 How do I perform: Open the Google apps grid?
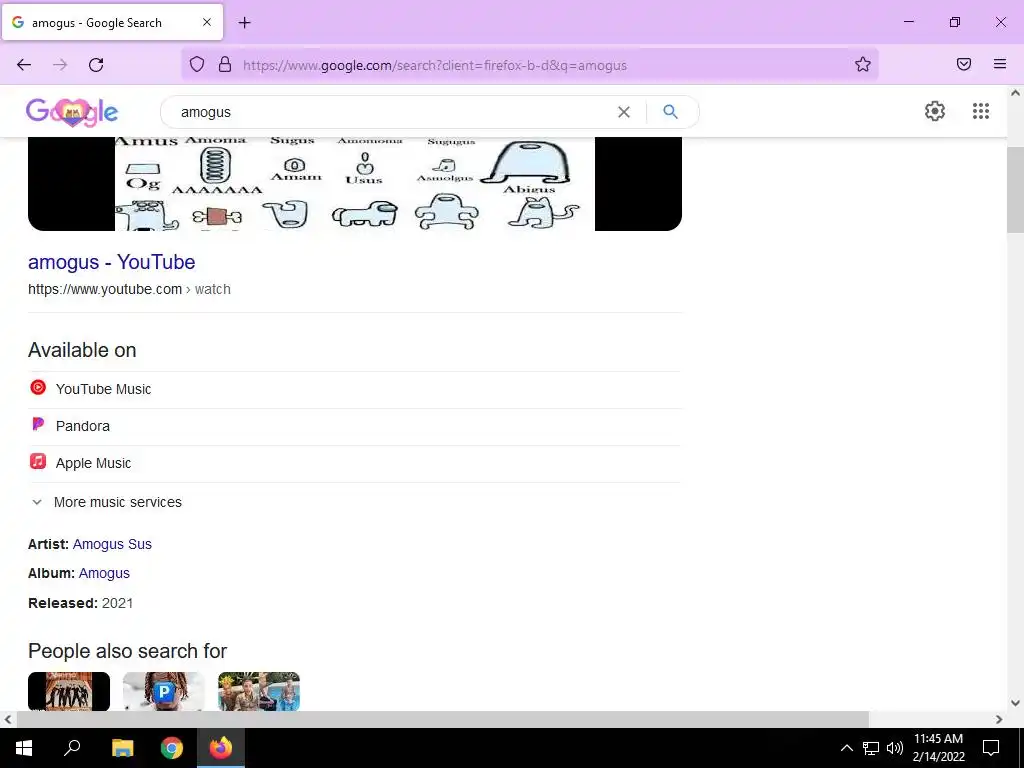point(980,111)
